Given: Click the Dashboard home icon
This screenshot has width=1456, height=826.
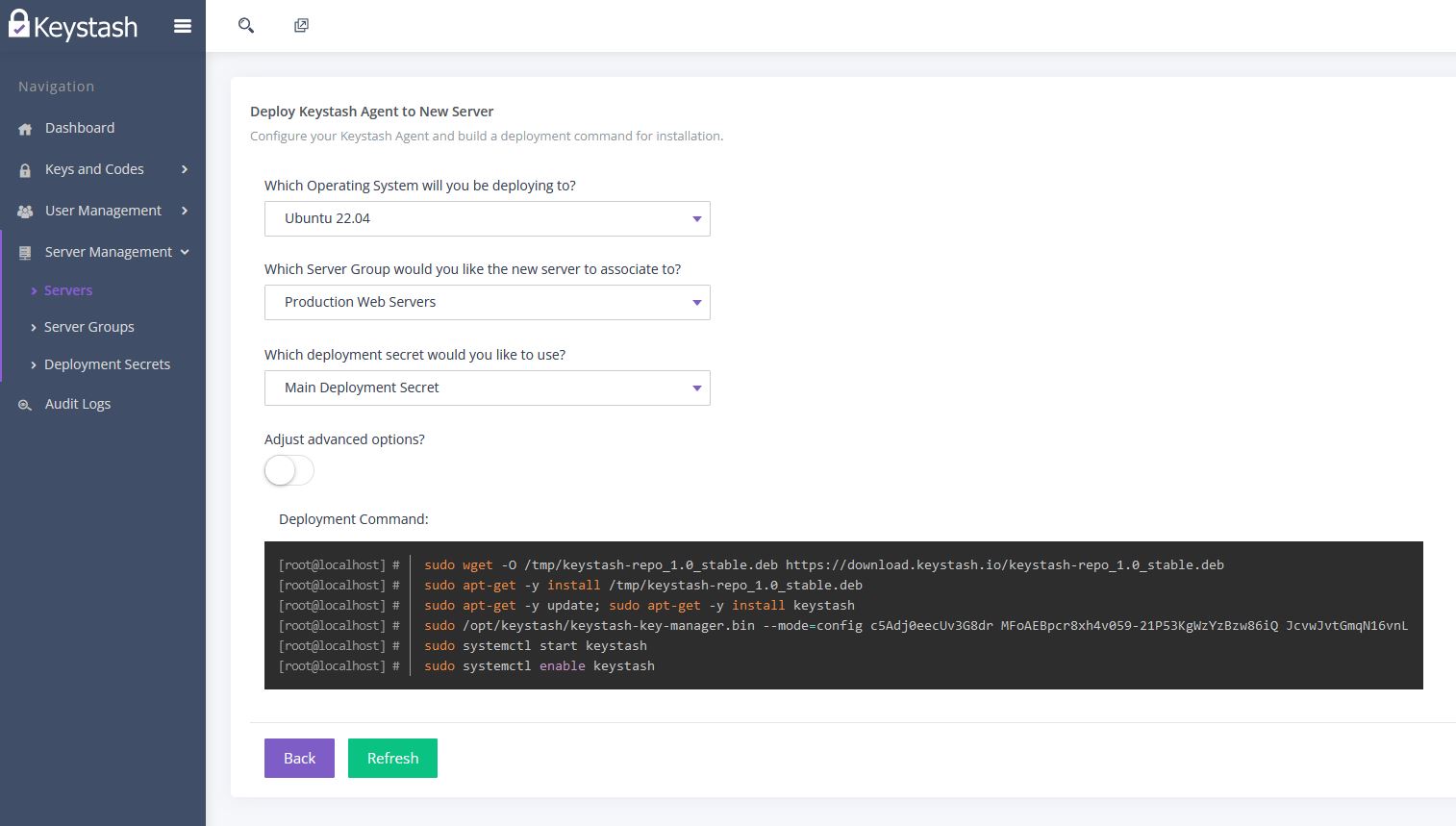Looking at the screenshot, I should pos(25,129).
